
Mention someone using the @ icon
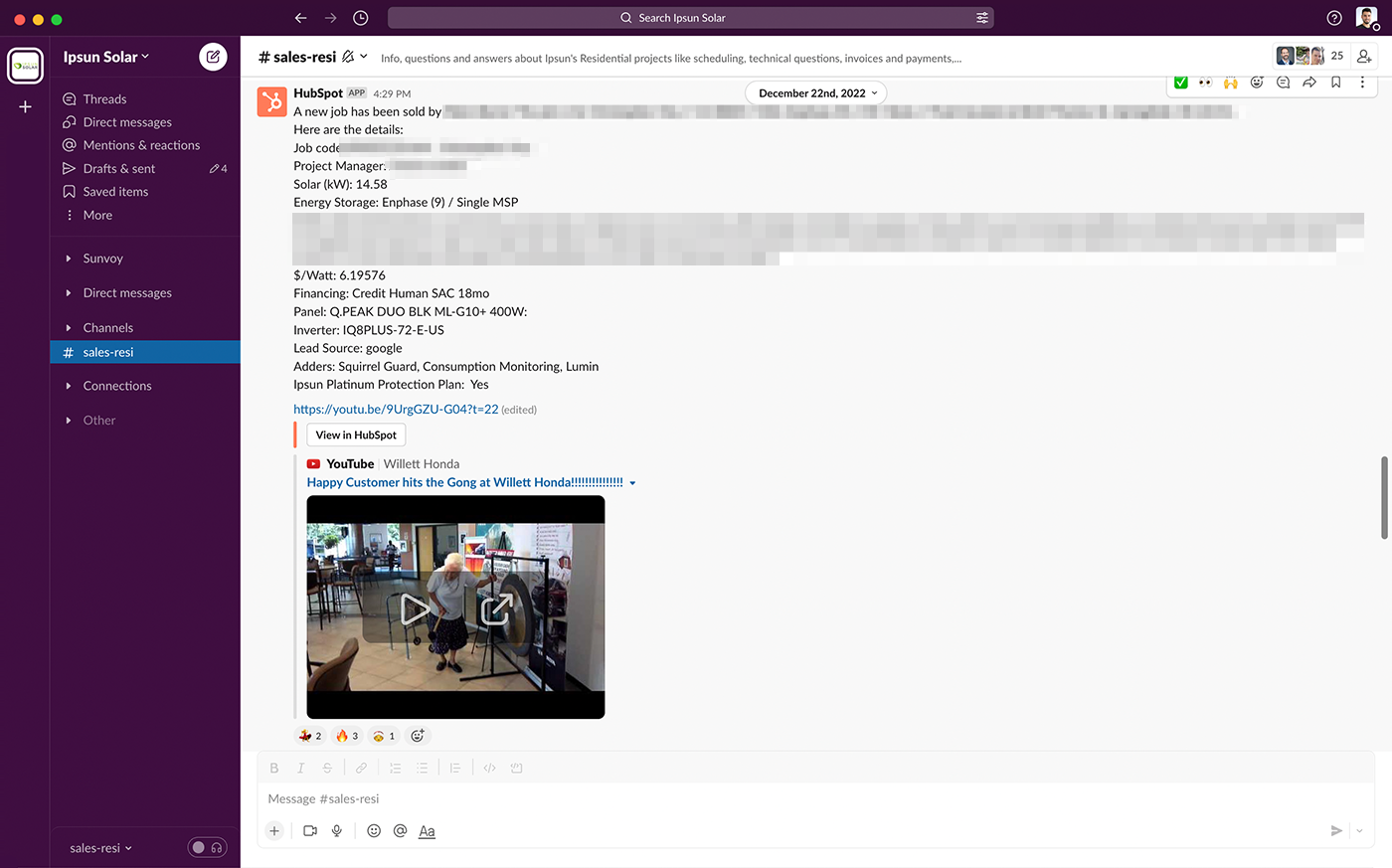tap(400, 830)
